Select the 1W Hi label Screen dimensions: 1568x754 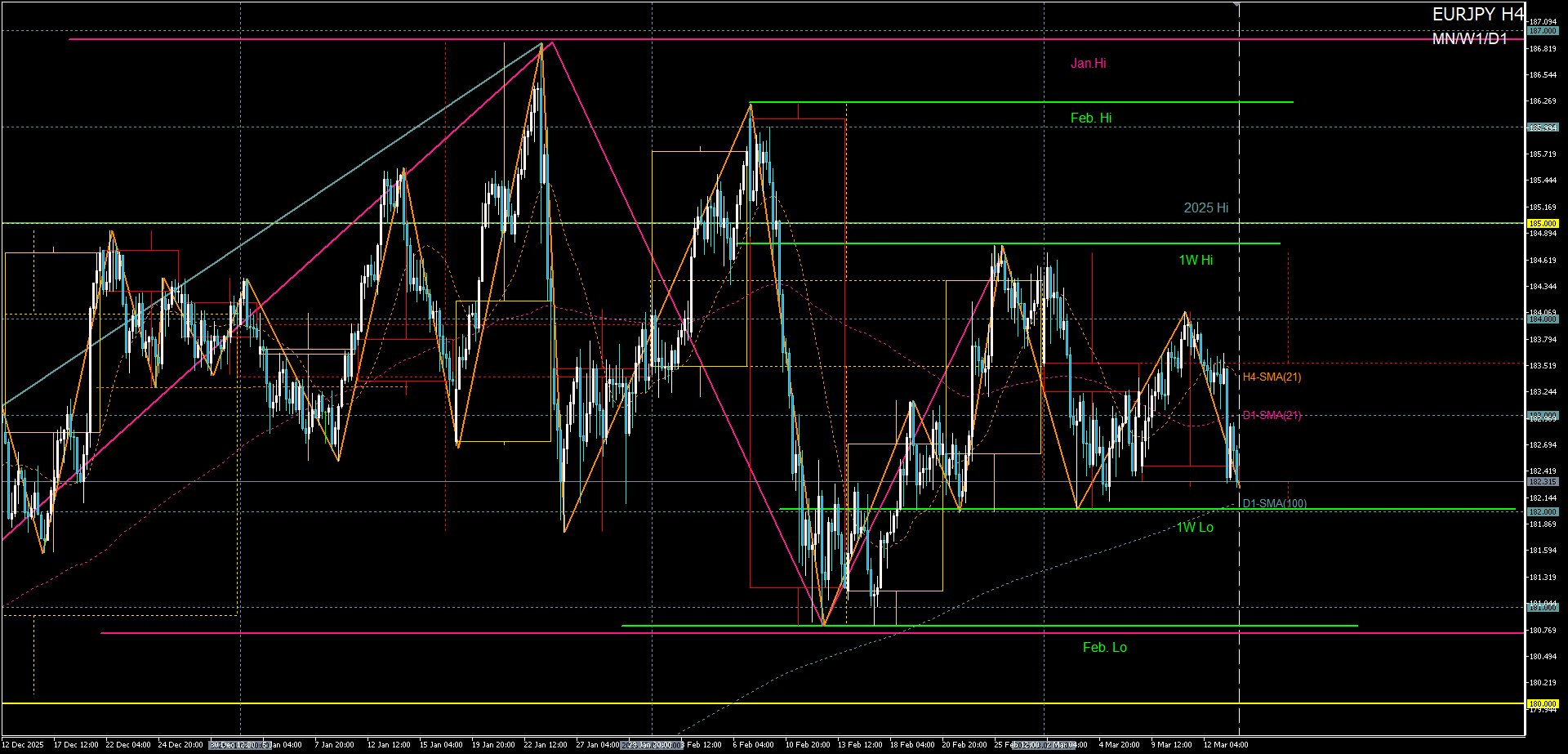1195,261
